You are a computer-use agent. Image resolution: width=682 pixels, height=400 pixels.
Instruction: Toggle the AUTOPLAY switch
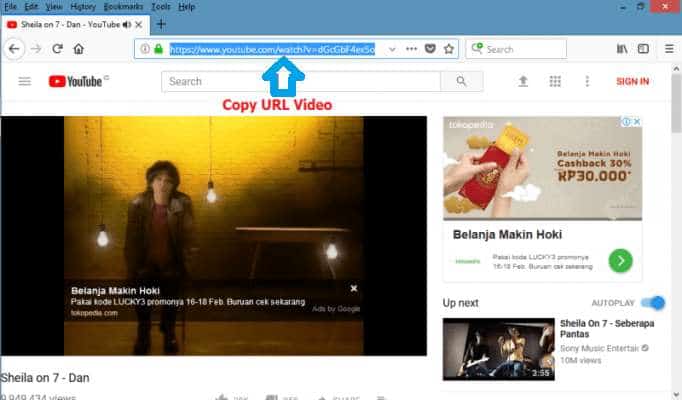(x=653, y=303)
